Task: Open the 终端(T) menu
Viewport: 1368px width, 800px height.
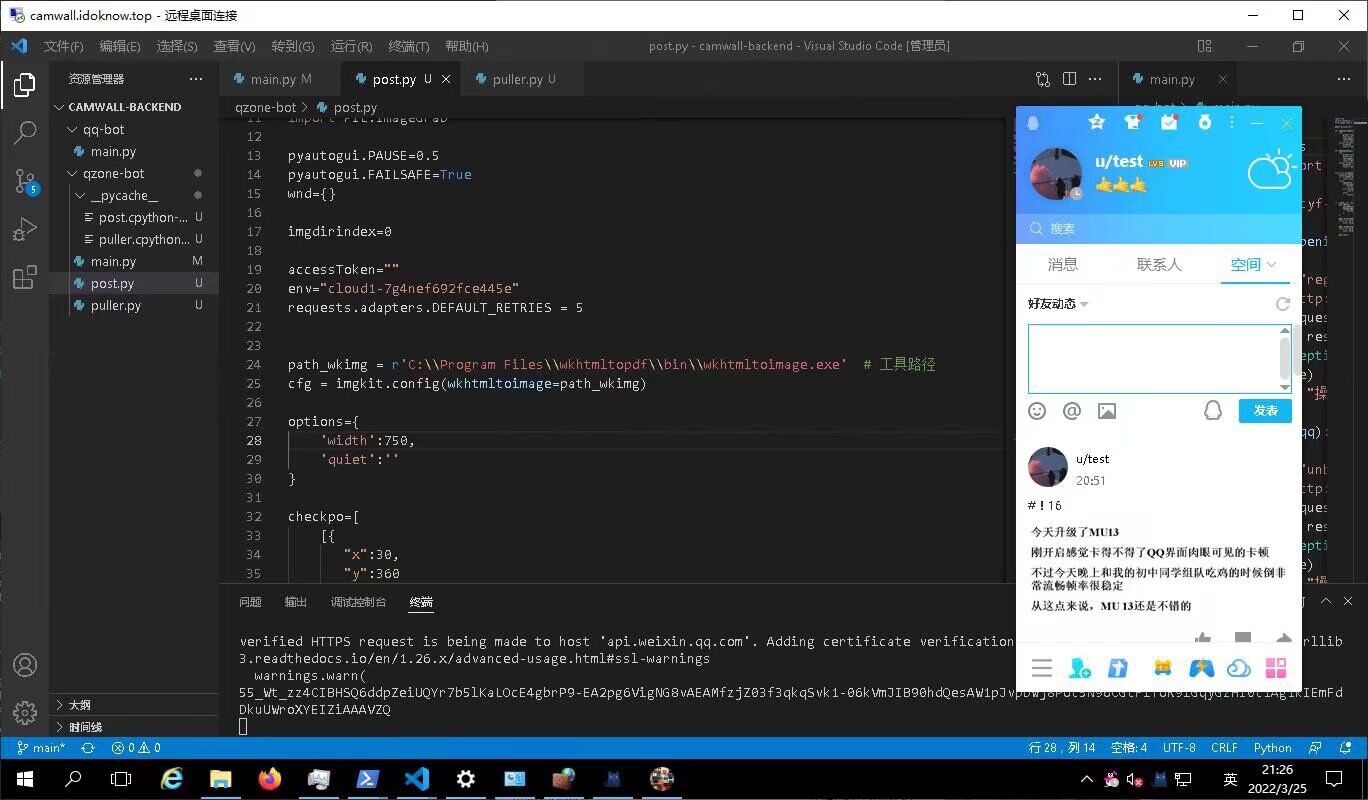Action: pyautogui.click(x=408, y=46)
